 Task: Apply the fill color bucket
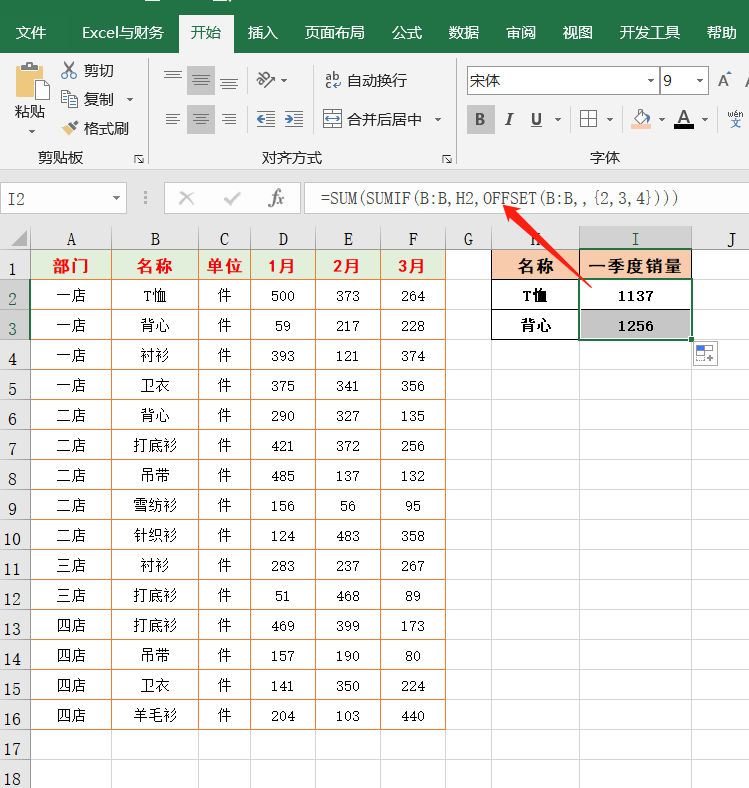[641, 119]
